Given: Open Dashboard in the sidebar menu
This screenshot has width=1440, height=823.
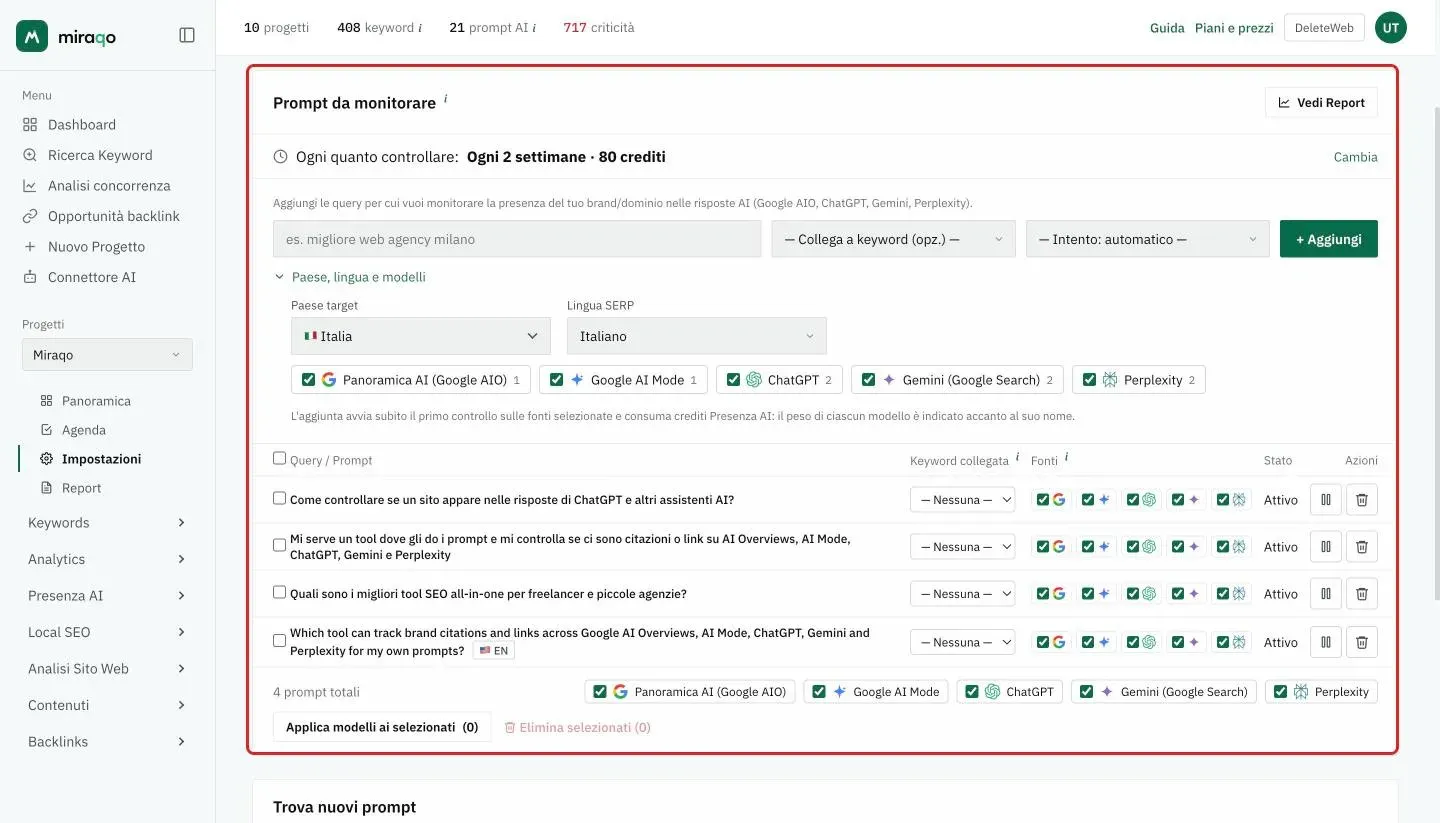Looking at the screenshot, I should tap(82, 125).
